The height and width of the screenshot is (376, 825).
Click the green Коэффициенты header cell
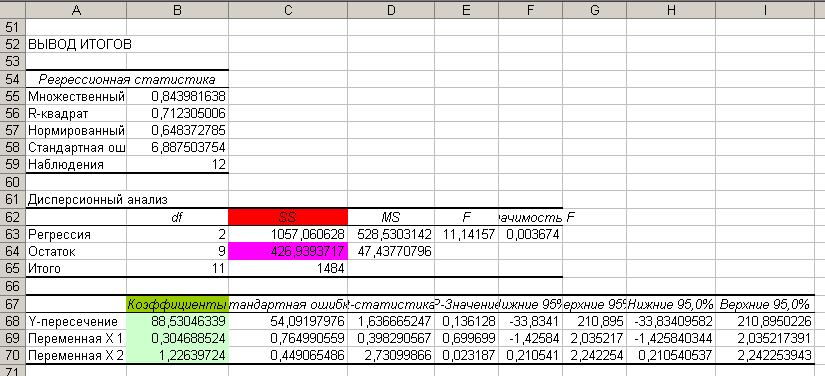178,303
